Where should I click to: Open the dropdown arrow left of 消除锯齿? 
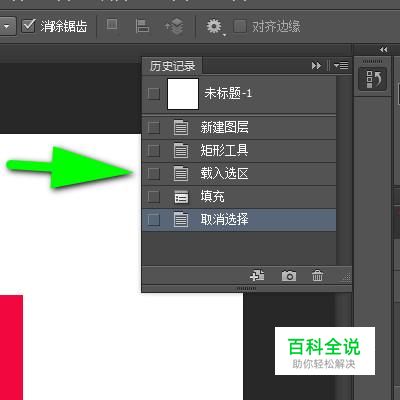(x=7, y=26)
